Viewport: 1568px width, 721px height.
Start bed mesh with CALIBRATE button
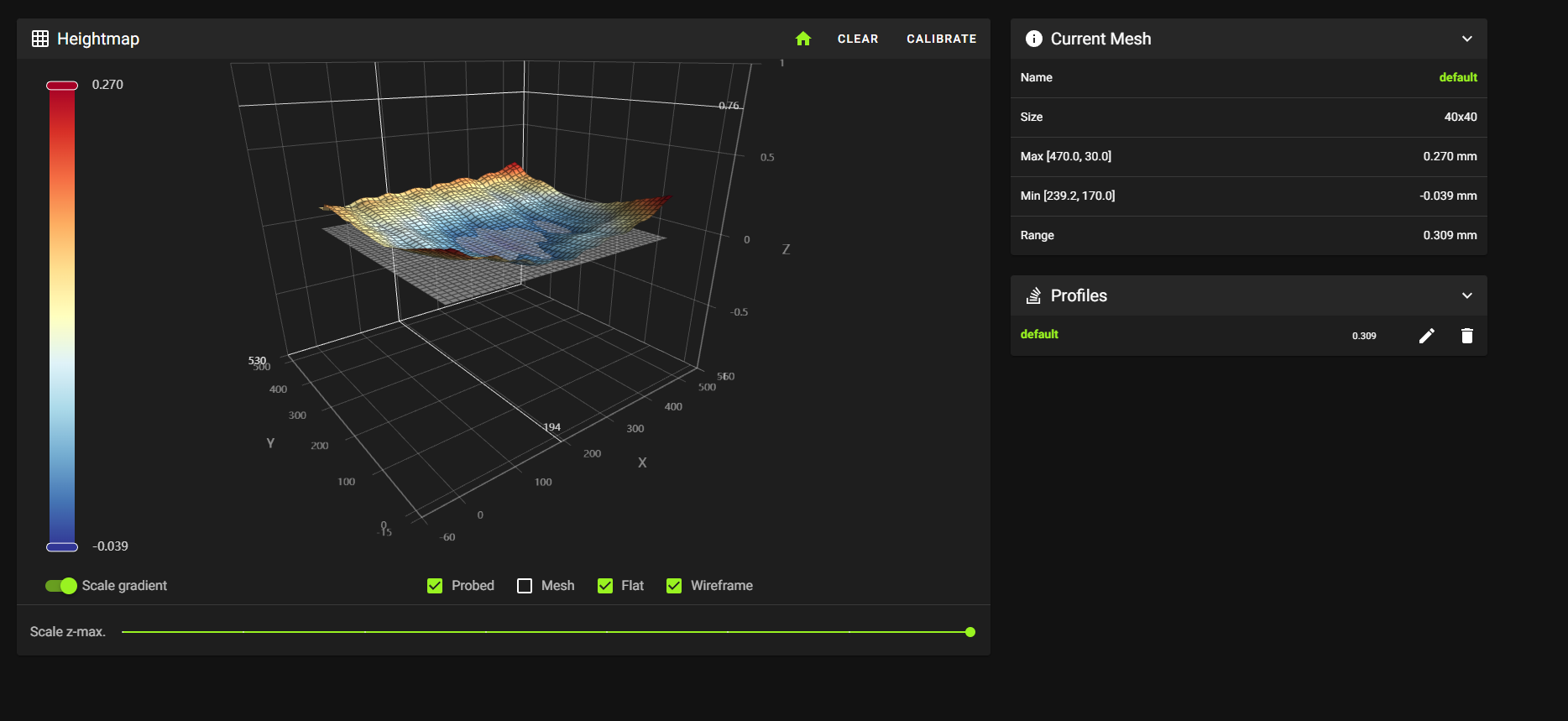click(x=941, y=39)
